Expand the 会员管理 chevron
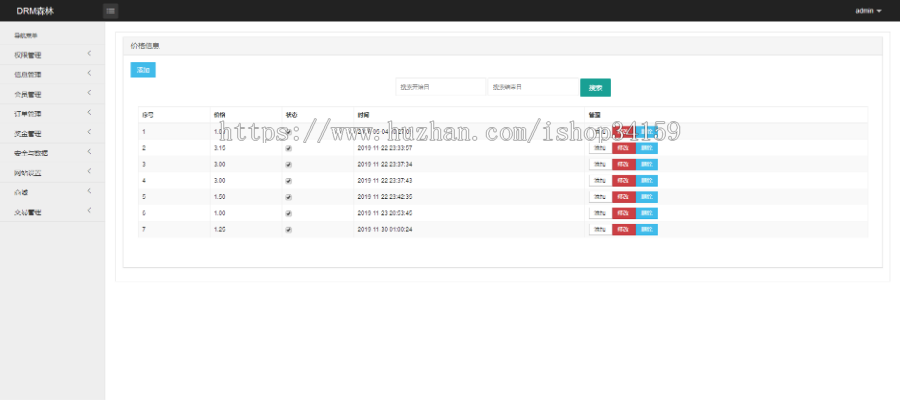Viewport: 900px width, 420px height. coord(90,93)
